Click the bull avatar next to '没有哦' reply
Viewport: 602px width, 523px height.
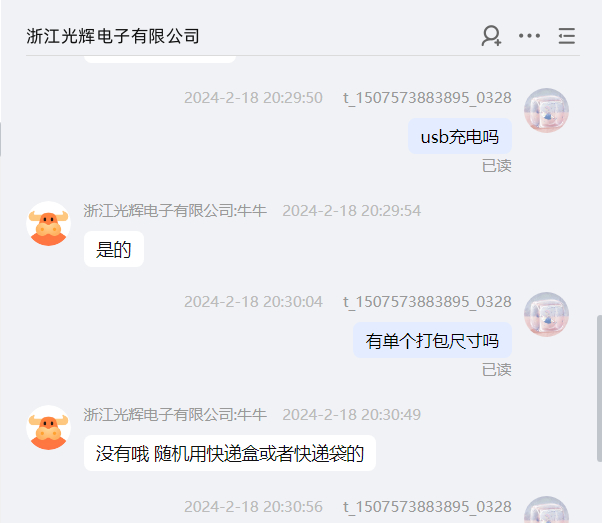point(48,427)
